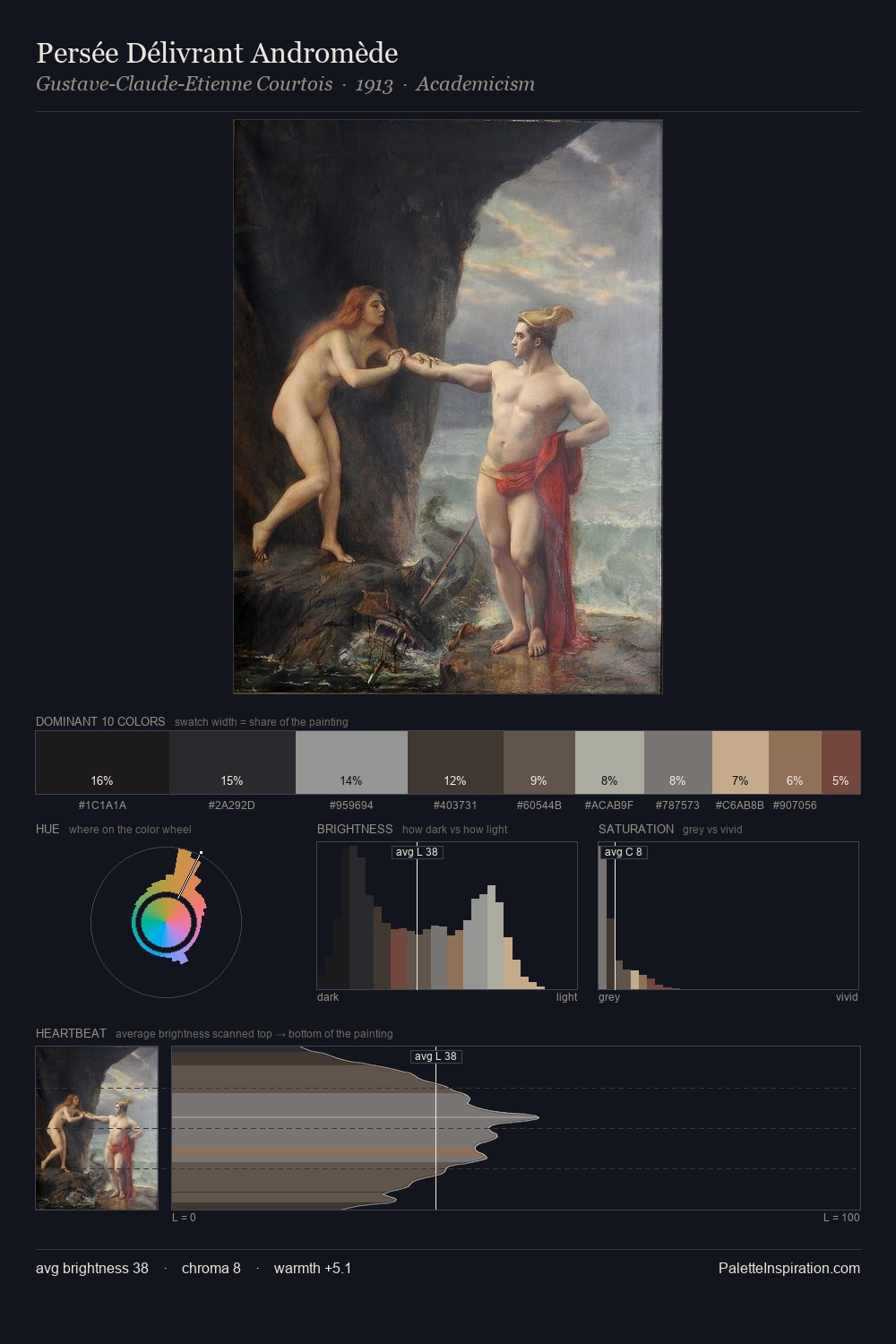Viewport: 896px width, 1344px height.
Task: Click the 'vivid' axis label
Action: [847, 996]
